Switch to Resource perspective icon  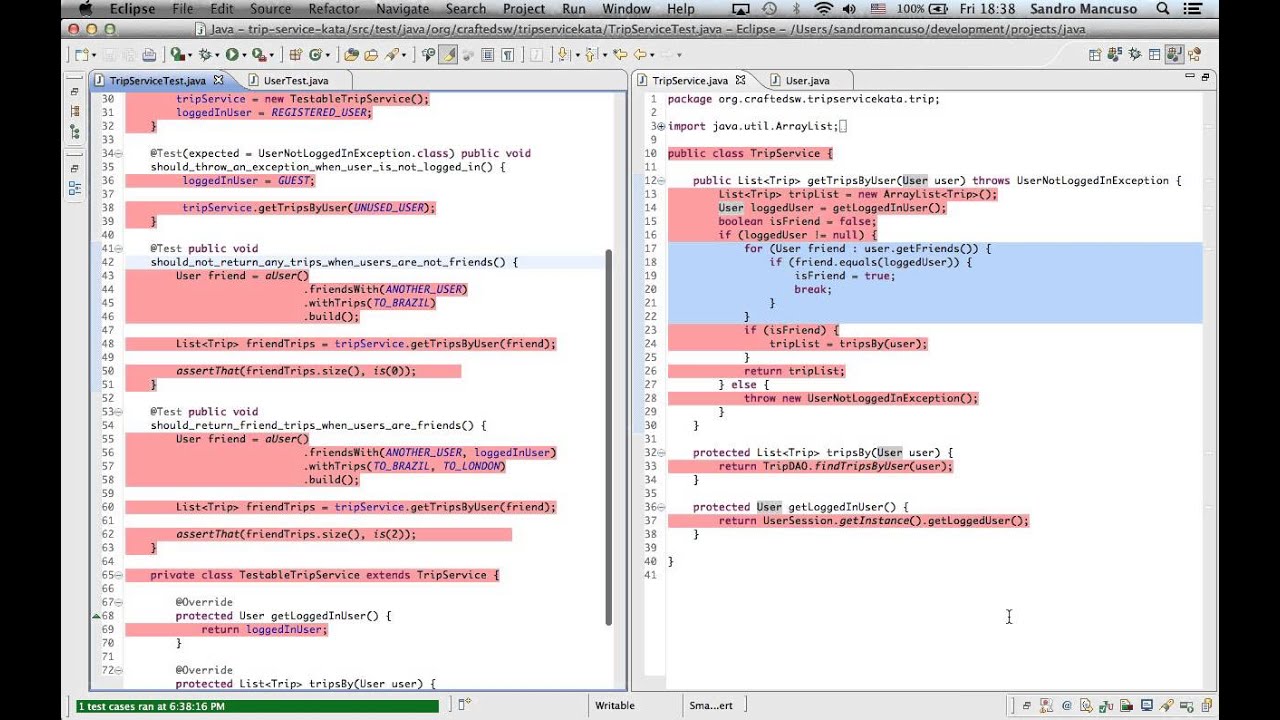1154,55
